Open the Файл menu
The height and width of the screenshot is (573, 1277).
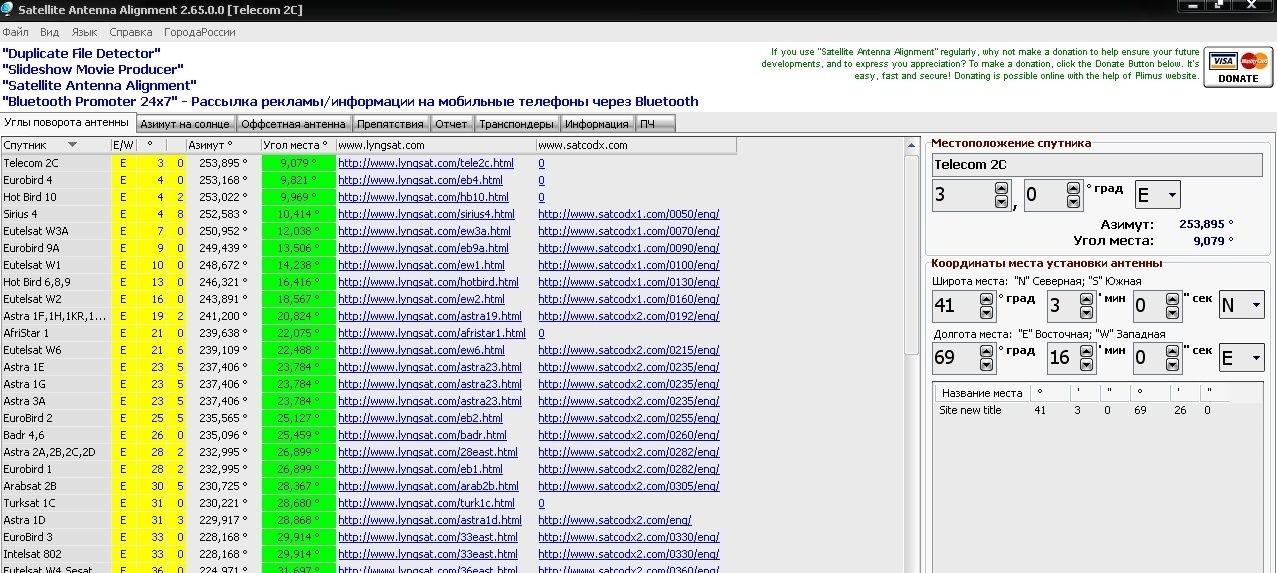tap(15, 32)
